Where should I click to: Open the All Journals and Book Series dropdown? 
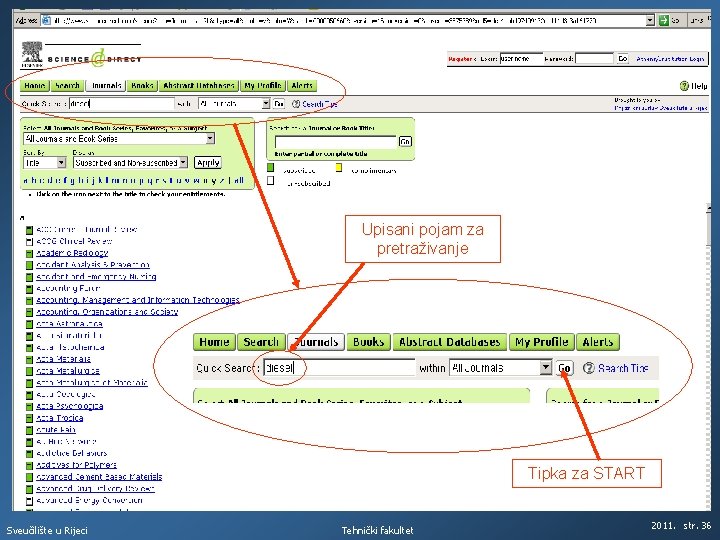pyautogui.click(x=210, y=139)
